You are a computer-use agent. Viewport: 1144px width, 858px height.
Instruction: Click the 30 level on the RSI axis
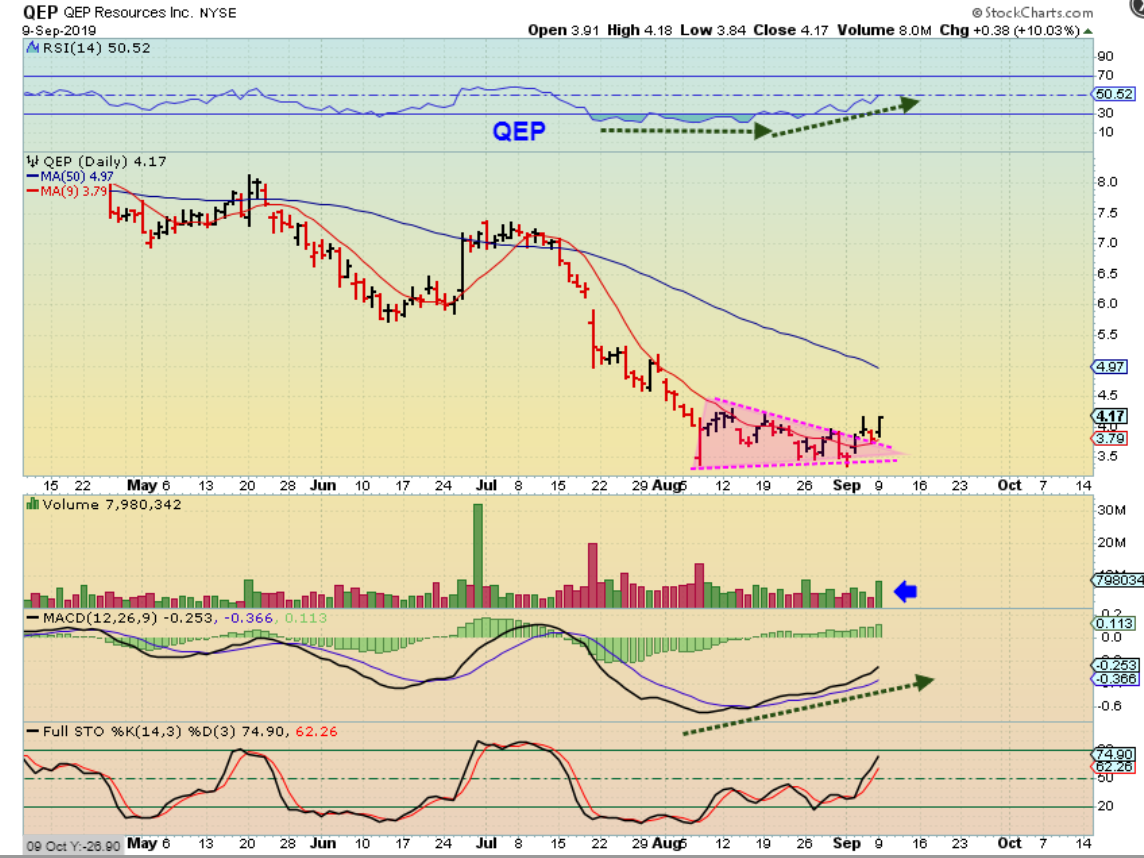pyautogui.click(x=1105, y=113)
